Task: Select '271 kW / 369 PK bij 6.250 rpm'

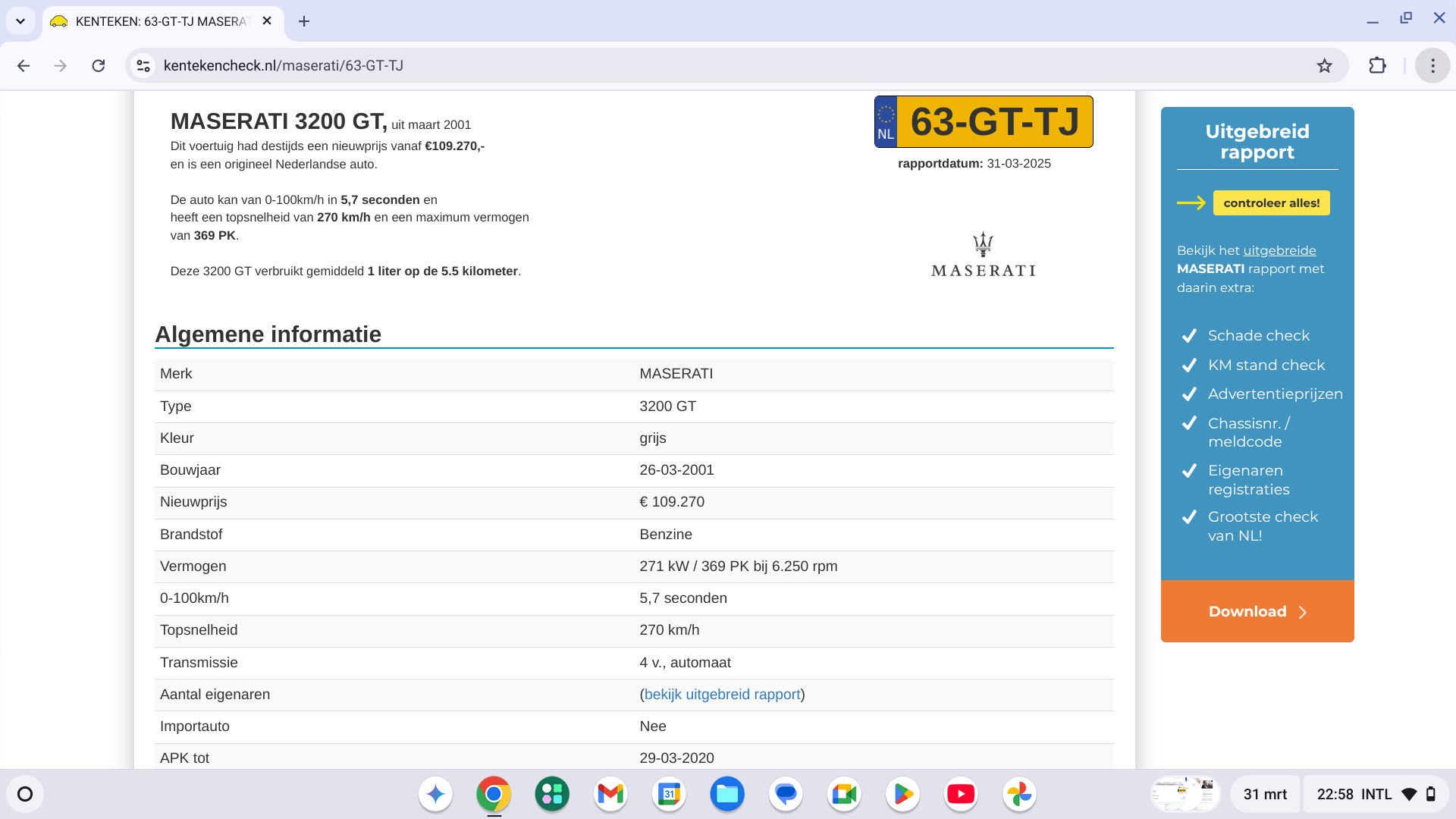Action: [738, 566]
